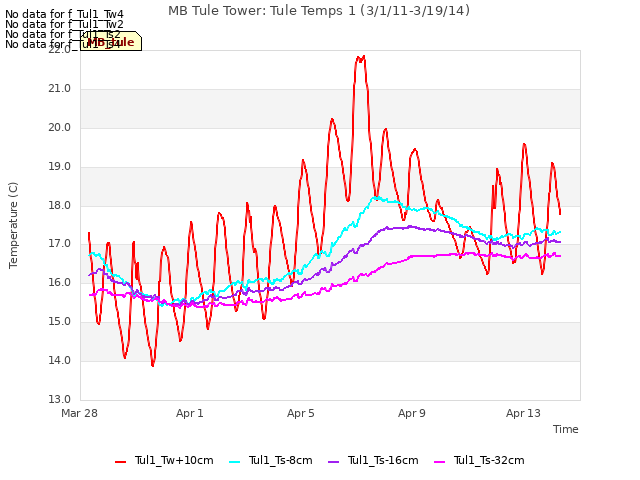Click the purple Tul1_Ts-16cm legend swatch
640x480 pixels.
[333, 462]
